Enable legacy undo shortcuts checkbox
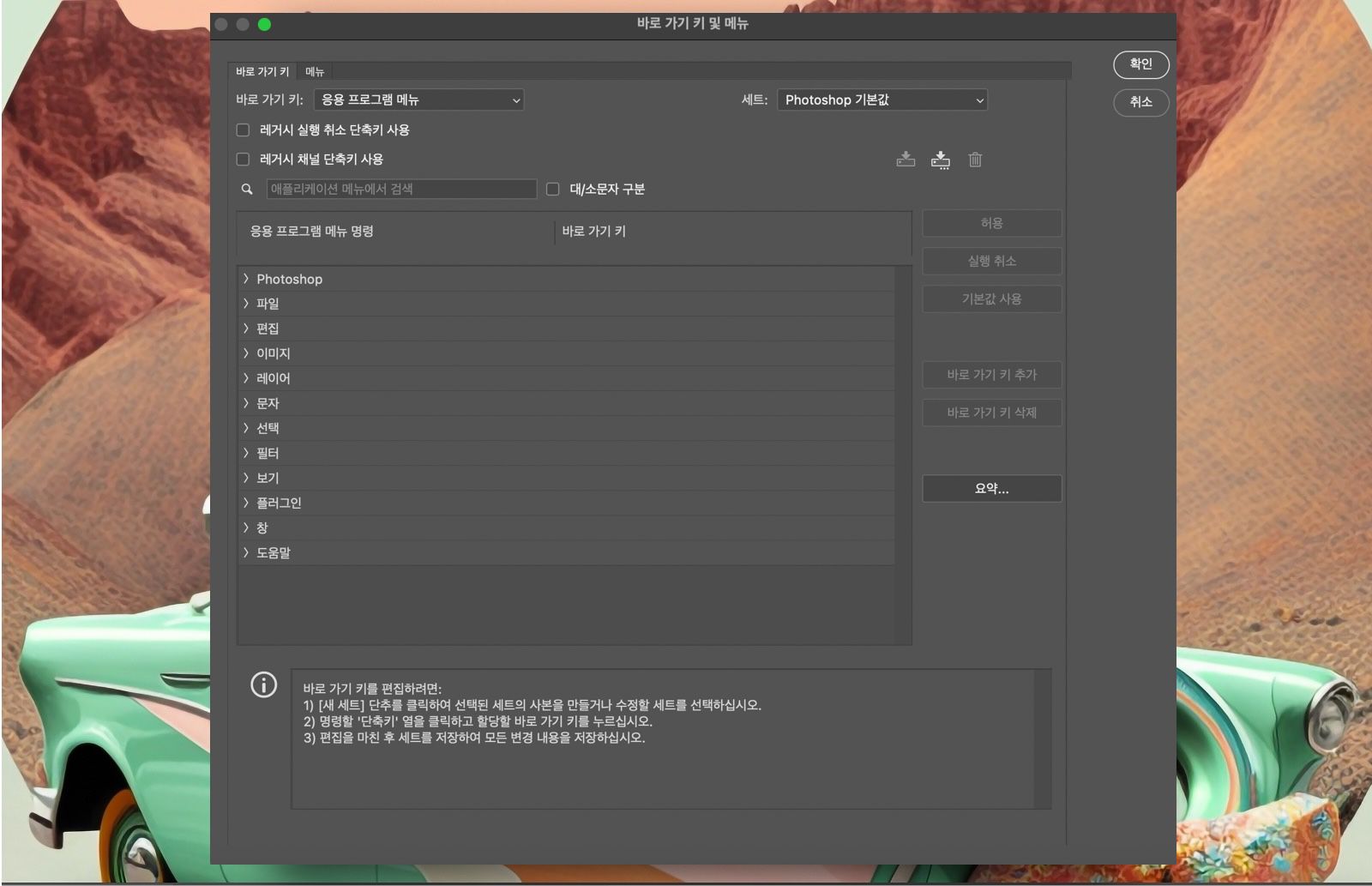1372x886 pixels. [x=243, y=130]
